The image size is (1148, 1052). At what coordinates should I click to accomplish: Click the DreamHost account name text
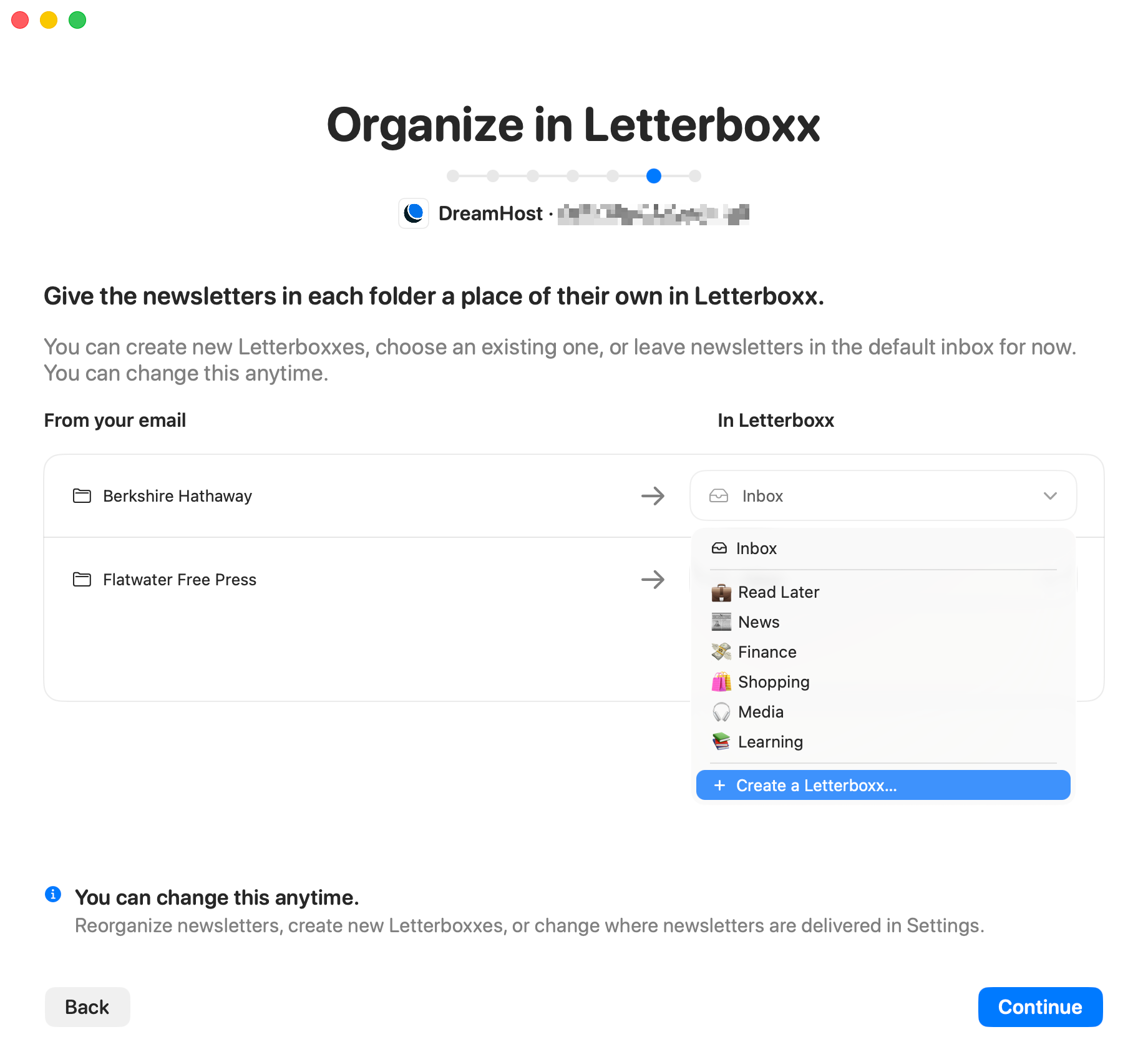click(490, 213)
